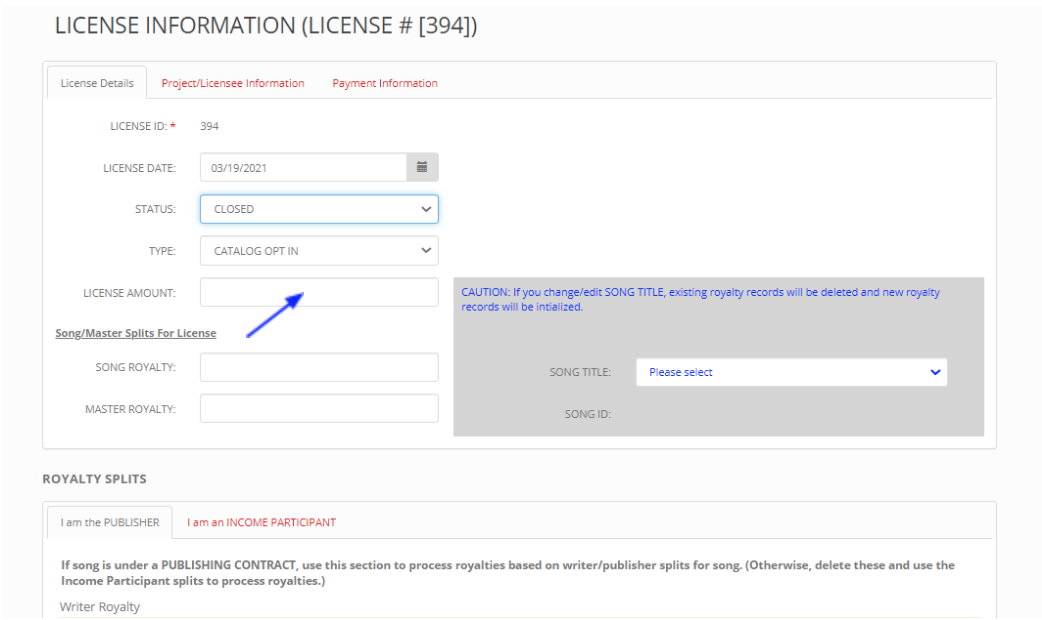Select the I am the PUBLISHER tab

pos(110,522)
